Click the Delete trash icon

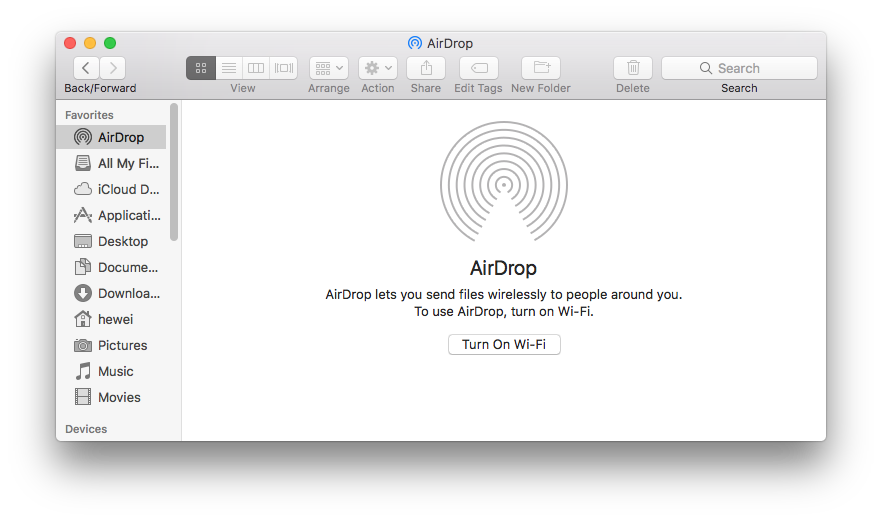tap(633, 68)
